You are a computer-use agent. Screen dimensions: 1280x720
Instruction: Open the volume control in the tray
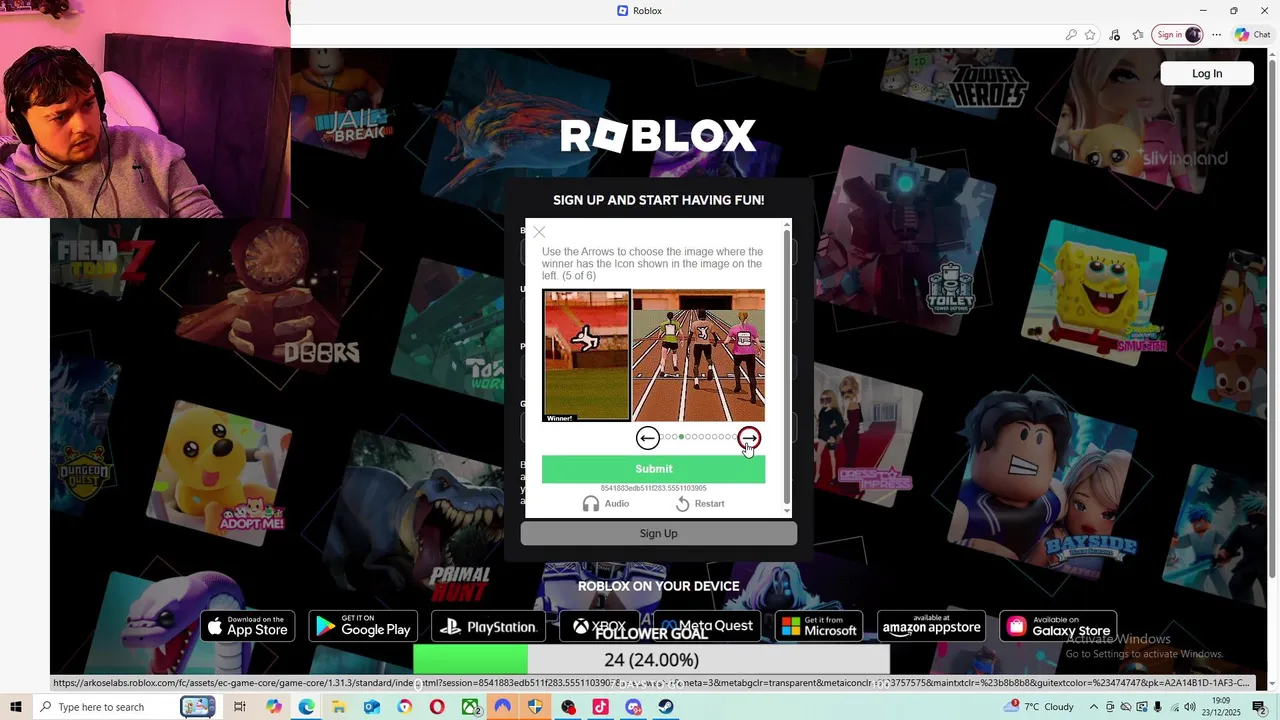tap(1190, 707)
